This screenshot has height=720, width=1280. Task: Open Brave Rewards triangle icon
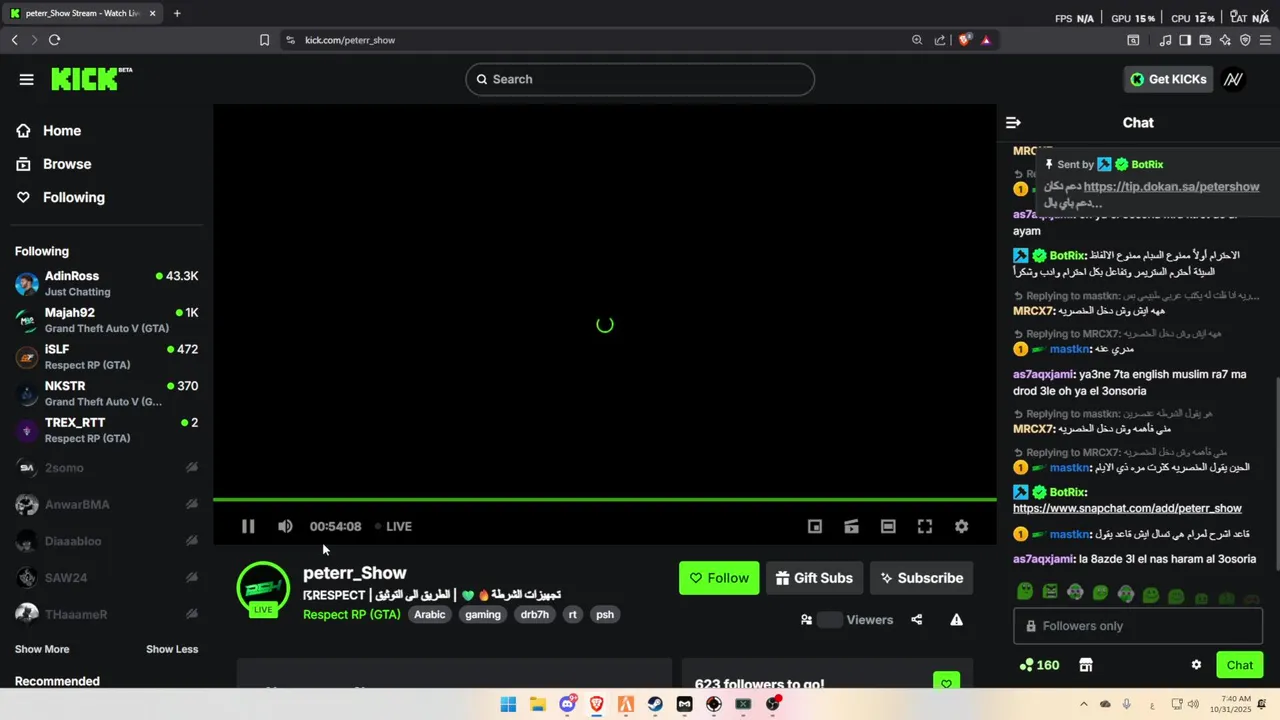[986, 40]
